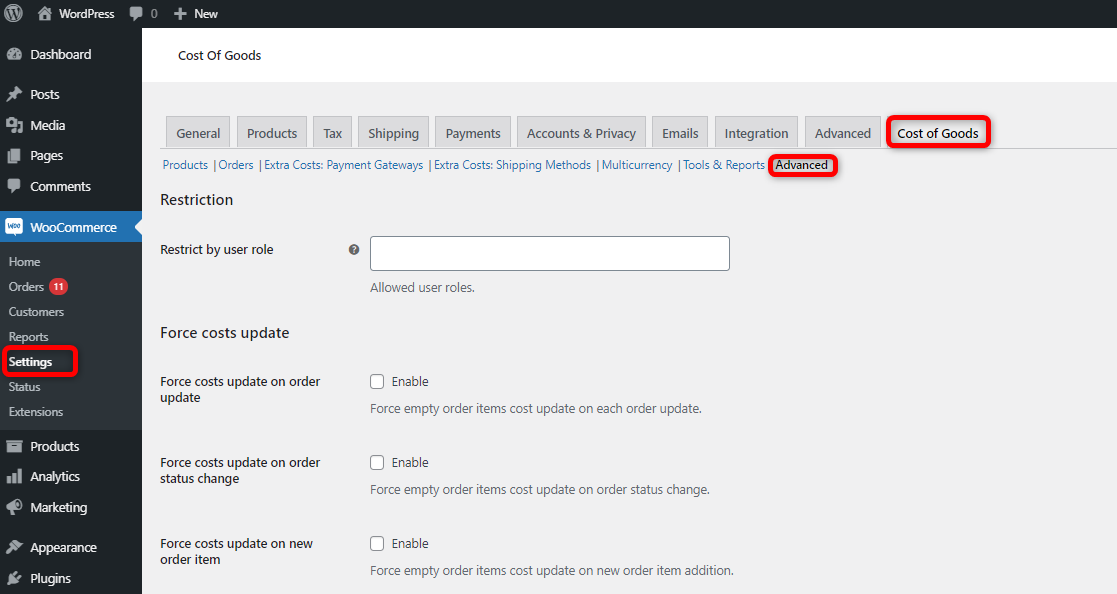This screenshot has width=1117, height=594.
Task: Click the Appearance paintbrush icon
Action: (14, 547)
